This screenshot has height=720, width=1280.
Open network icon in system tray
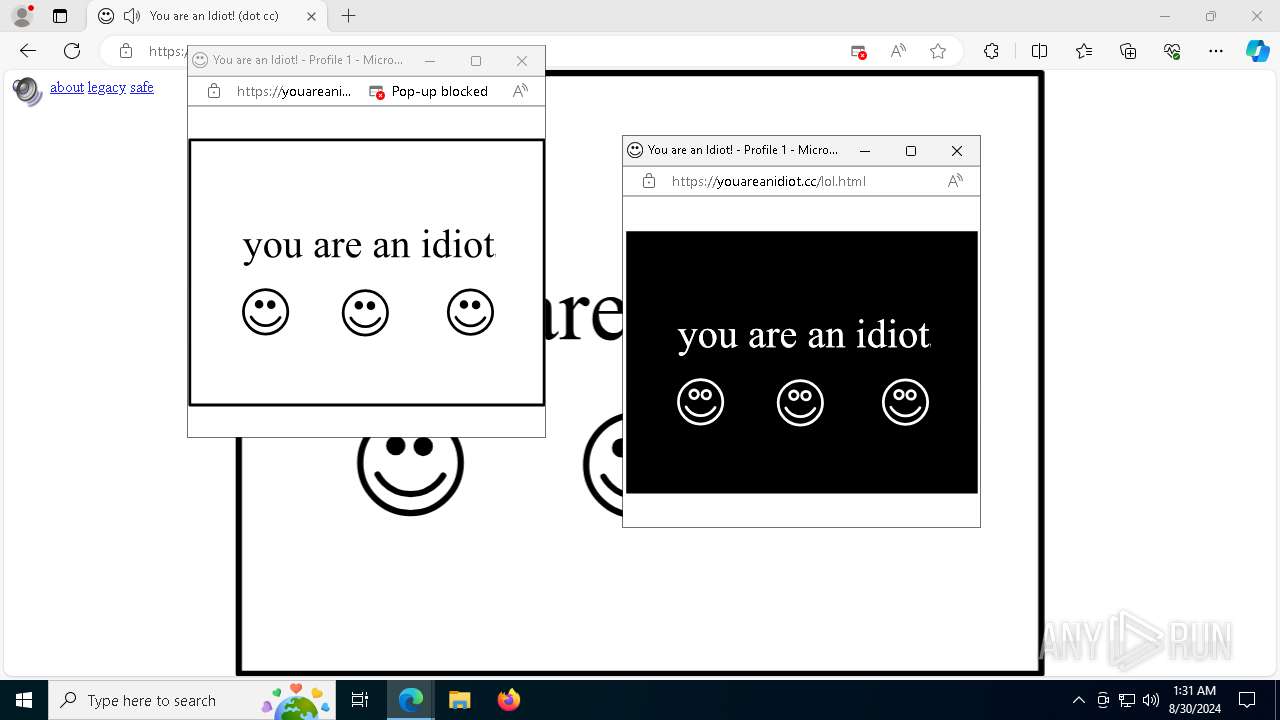1127,700
